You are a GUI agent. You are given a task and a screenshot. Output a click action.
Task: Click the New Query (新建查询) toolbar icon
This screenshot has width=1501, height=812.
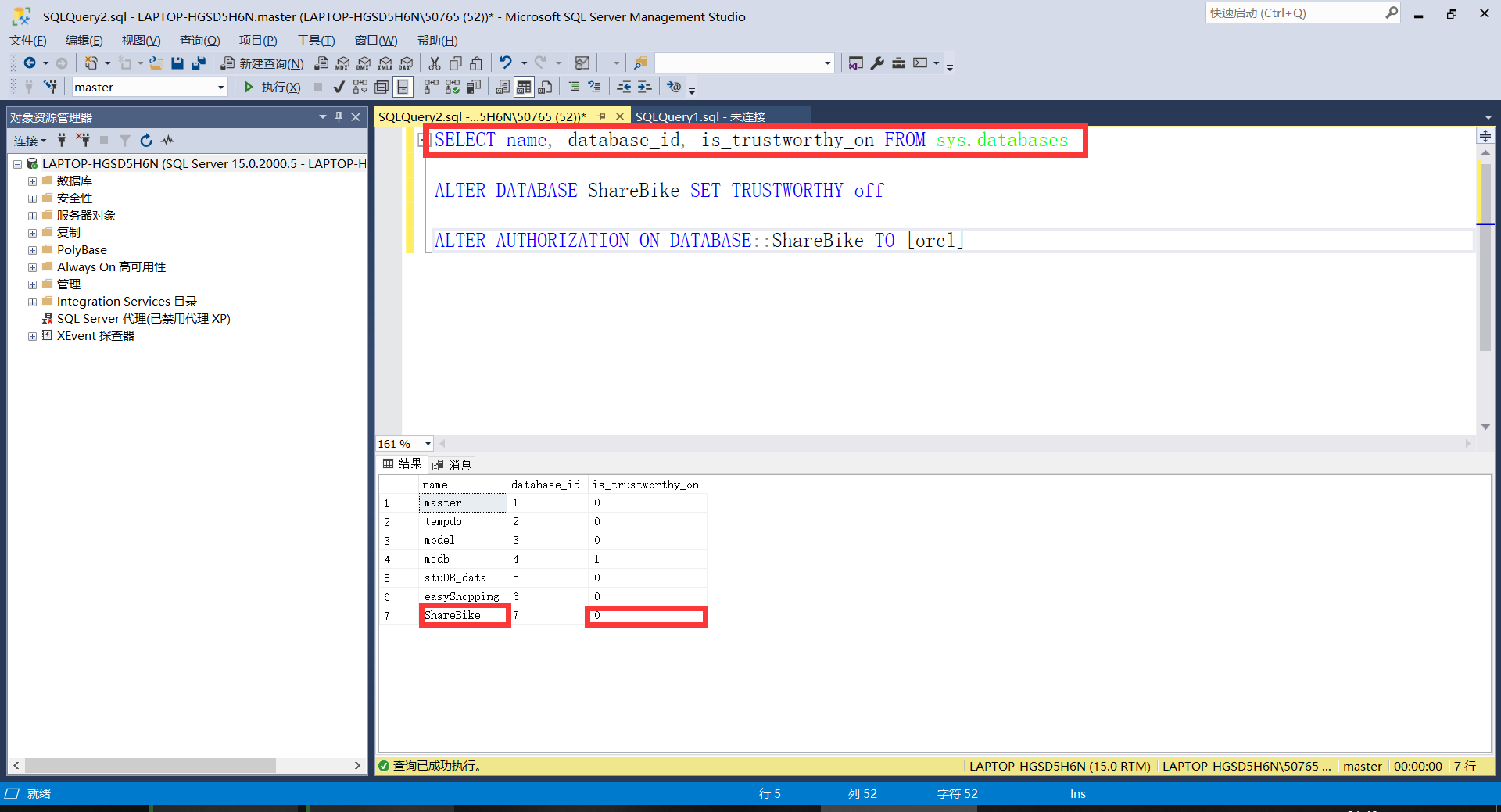(x=262, y=63)
